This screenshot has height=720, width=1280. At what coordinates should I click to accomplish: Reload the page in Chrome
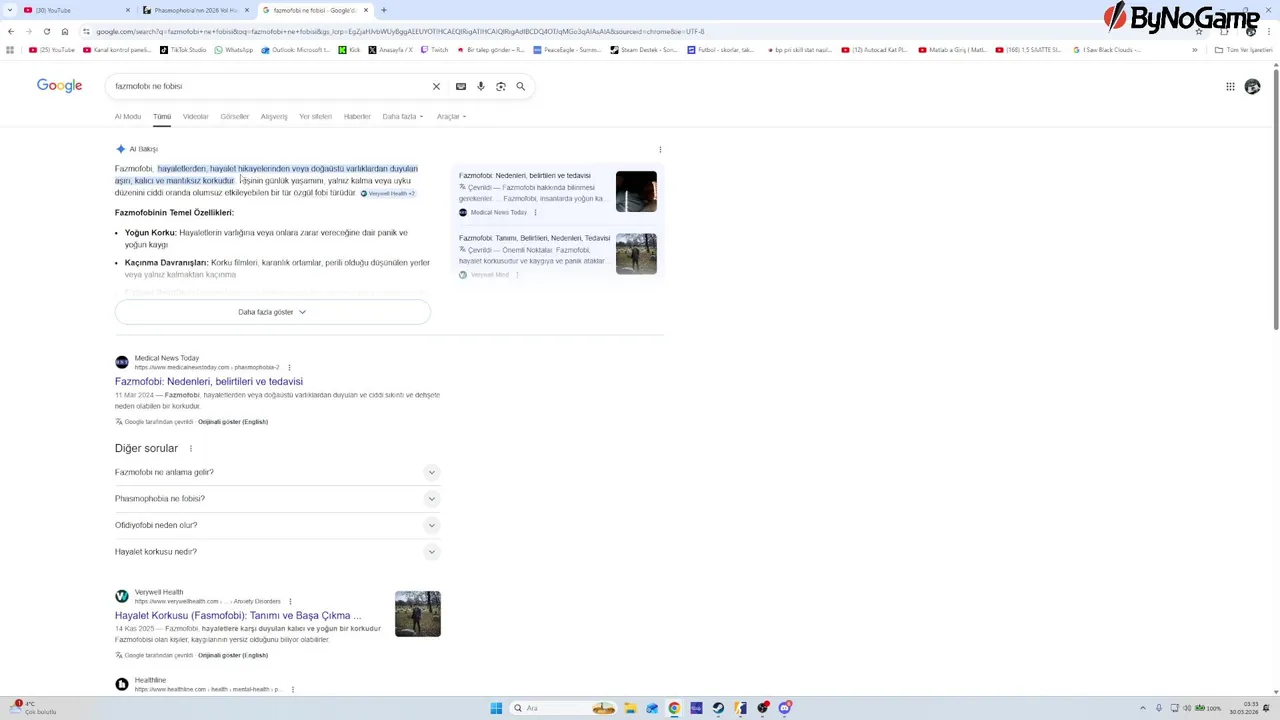click(x=46, y=31)
